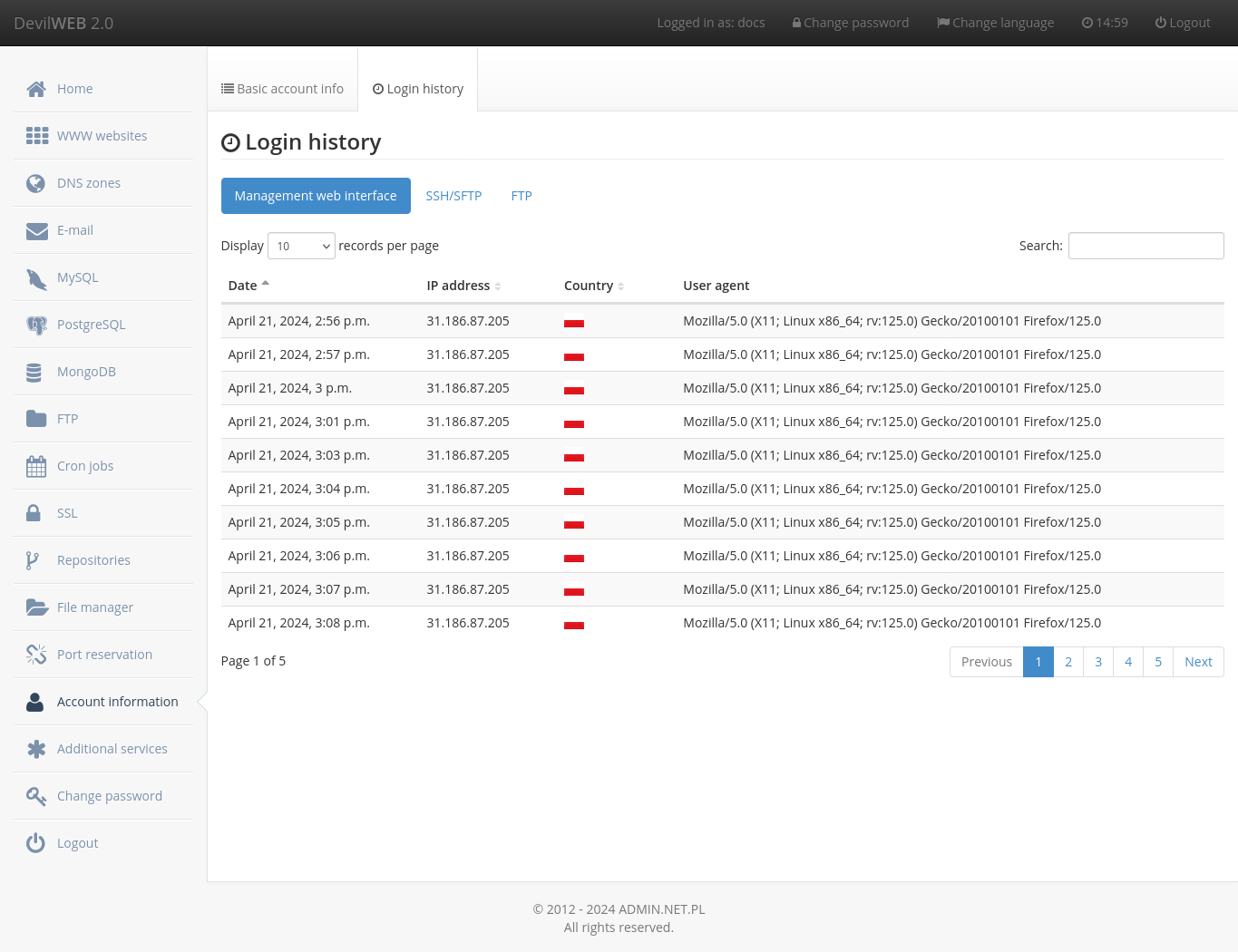
Task: Open Port reservation settings
Action: [x=104, y=654]
